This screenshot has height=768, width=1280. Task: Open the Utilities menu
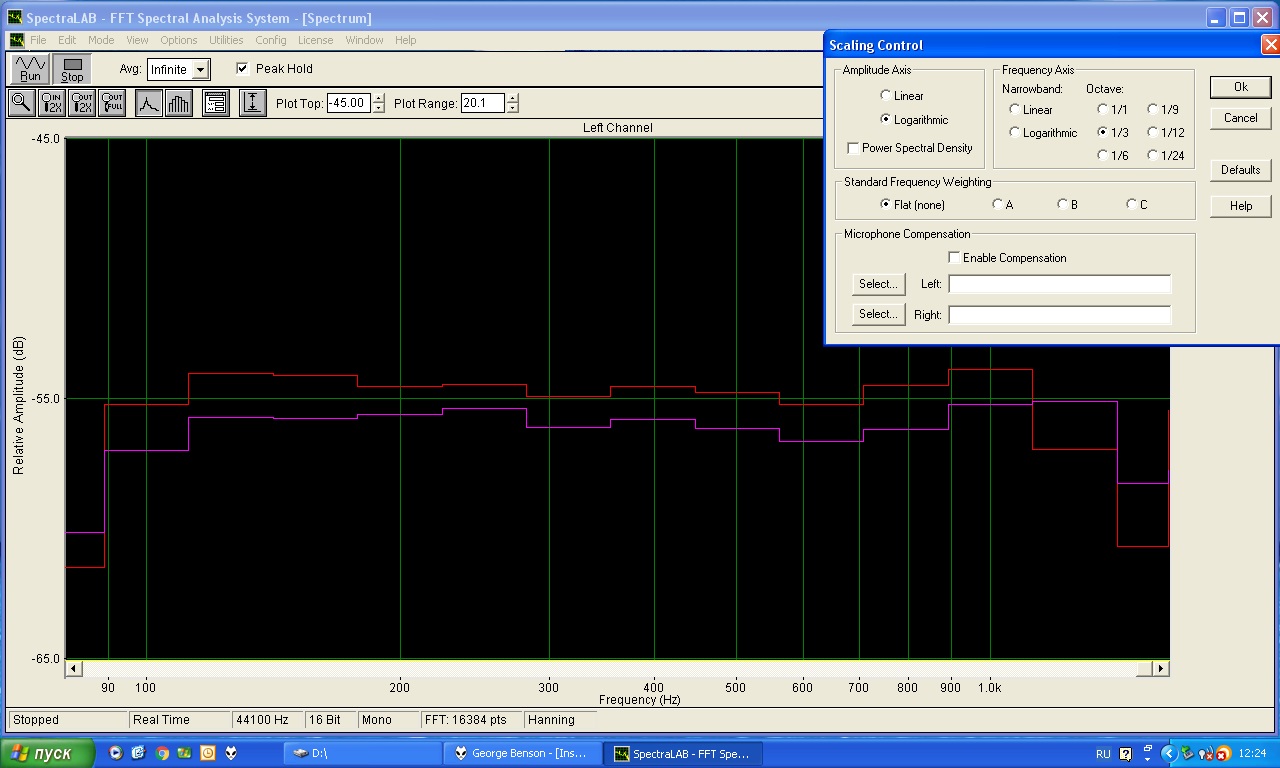click(x=226, y=40)
